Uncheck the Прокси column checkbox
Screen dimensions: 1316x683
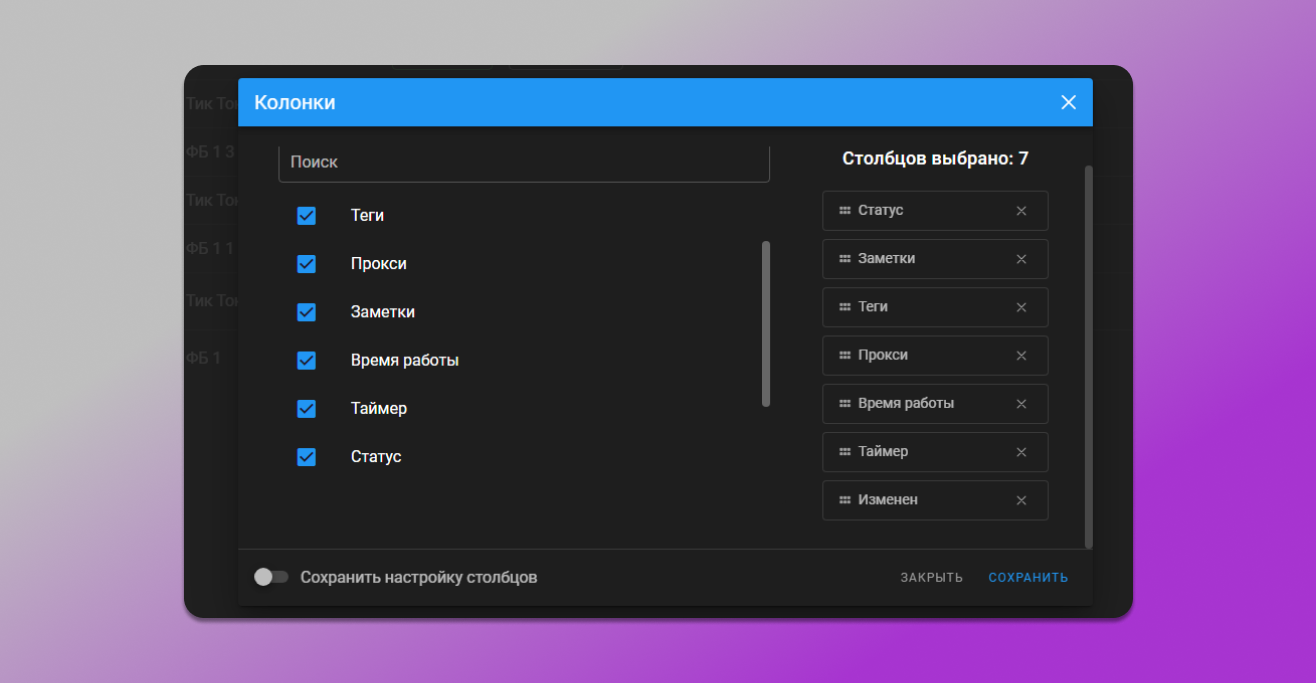(x=307, y=264)
